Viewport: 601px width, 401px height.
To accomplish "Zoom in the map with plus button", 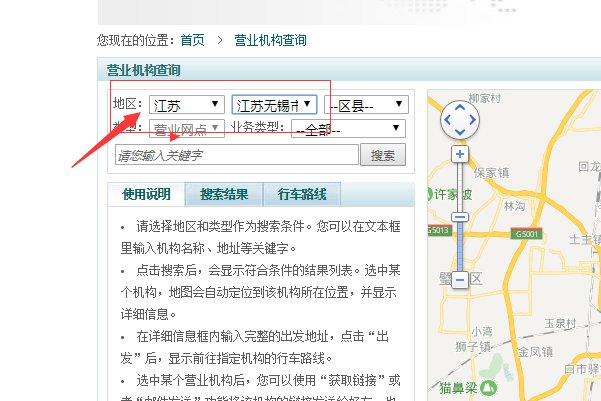I will coord(460,154).
